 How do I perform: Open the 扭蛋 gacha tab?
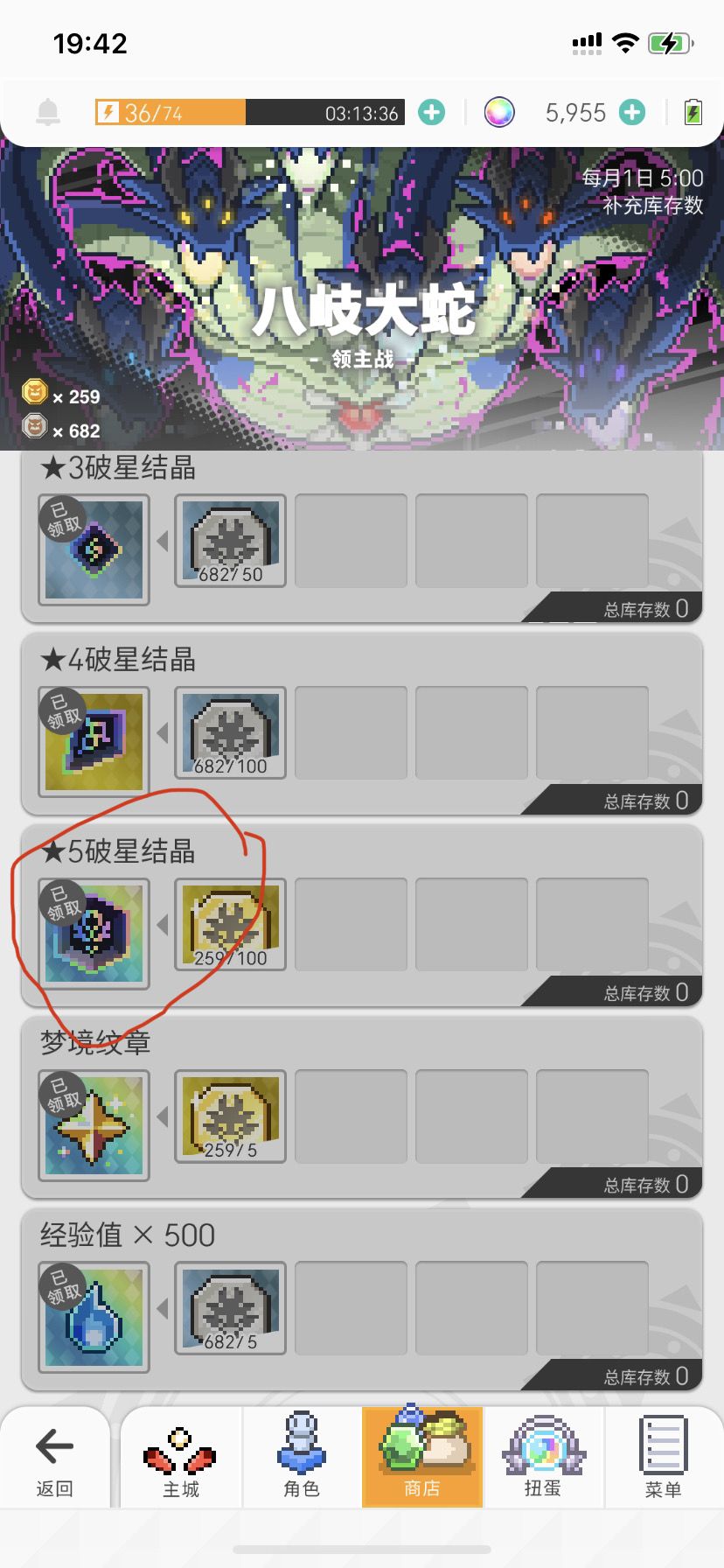(x=542, y=1457)
